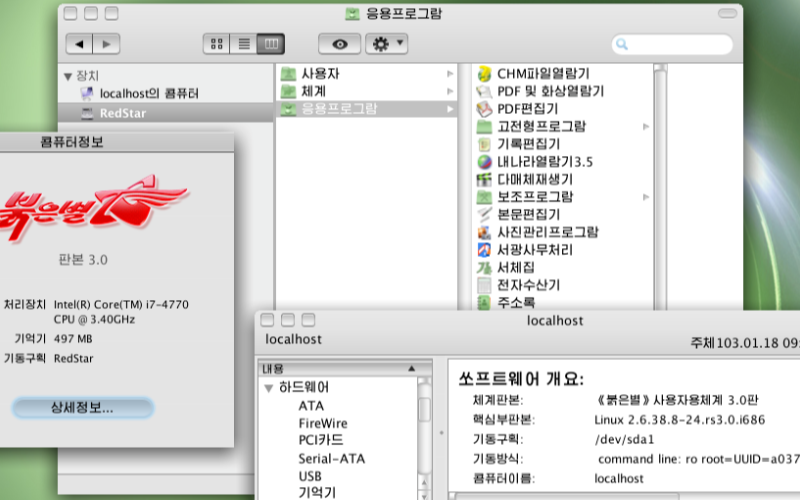
Task: Launch 전자수산기 calculator icon
Action: 484,285
